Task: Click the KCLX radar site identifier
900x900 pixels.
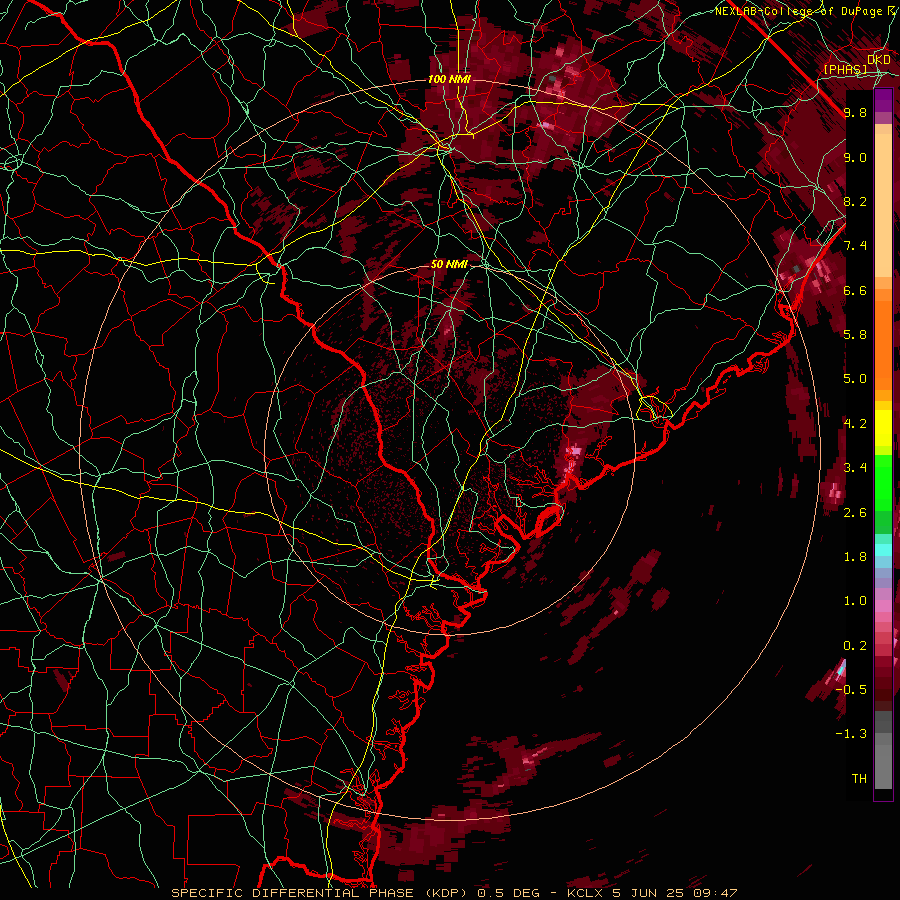Action: pos(583,893)
